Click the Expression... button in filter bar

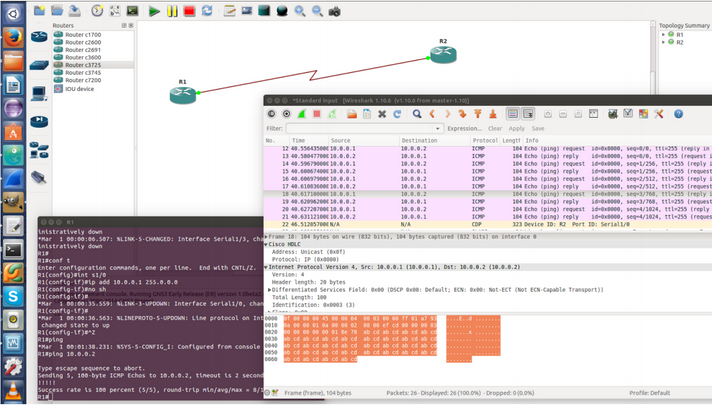point(464,129)
